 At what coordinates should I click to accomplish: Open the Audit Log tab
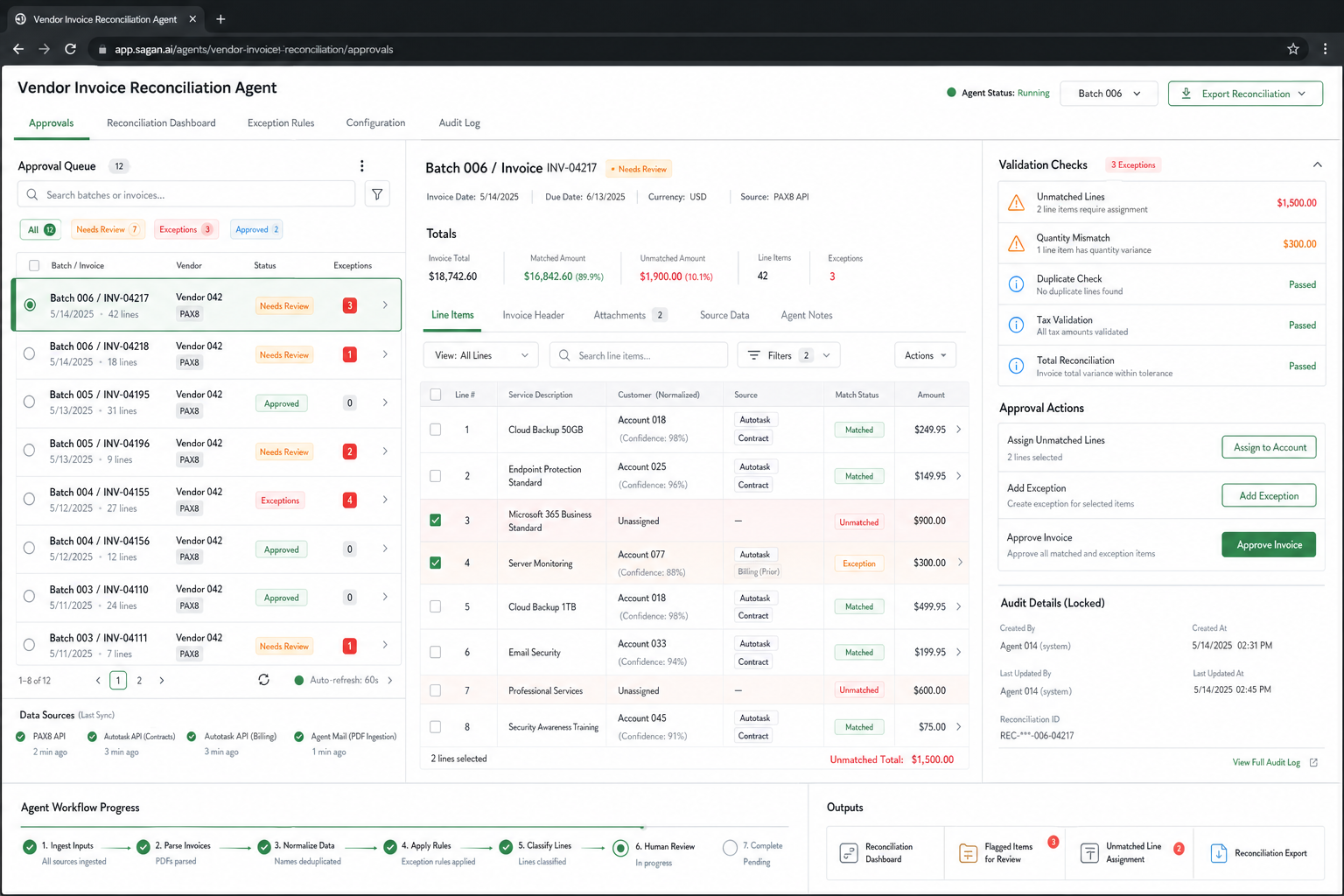tap(459, 122)
